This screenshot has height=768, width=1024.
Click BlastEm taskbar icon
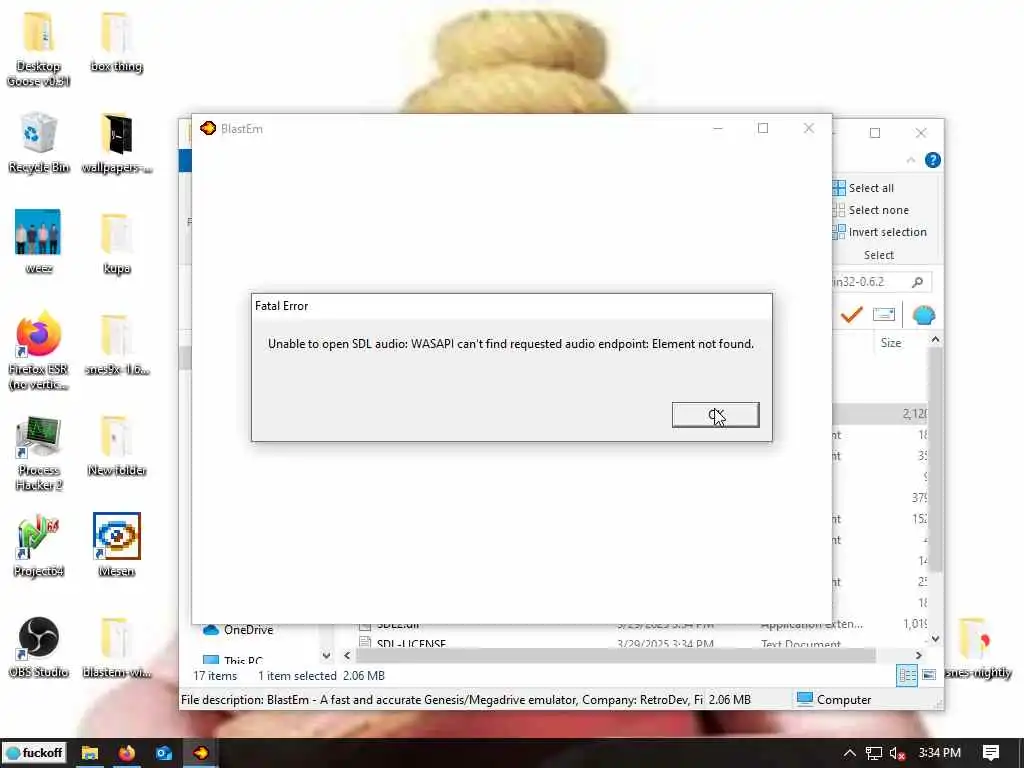click(x=200, y=753)
